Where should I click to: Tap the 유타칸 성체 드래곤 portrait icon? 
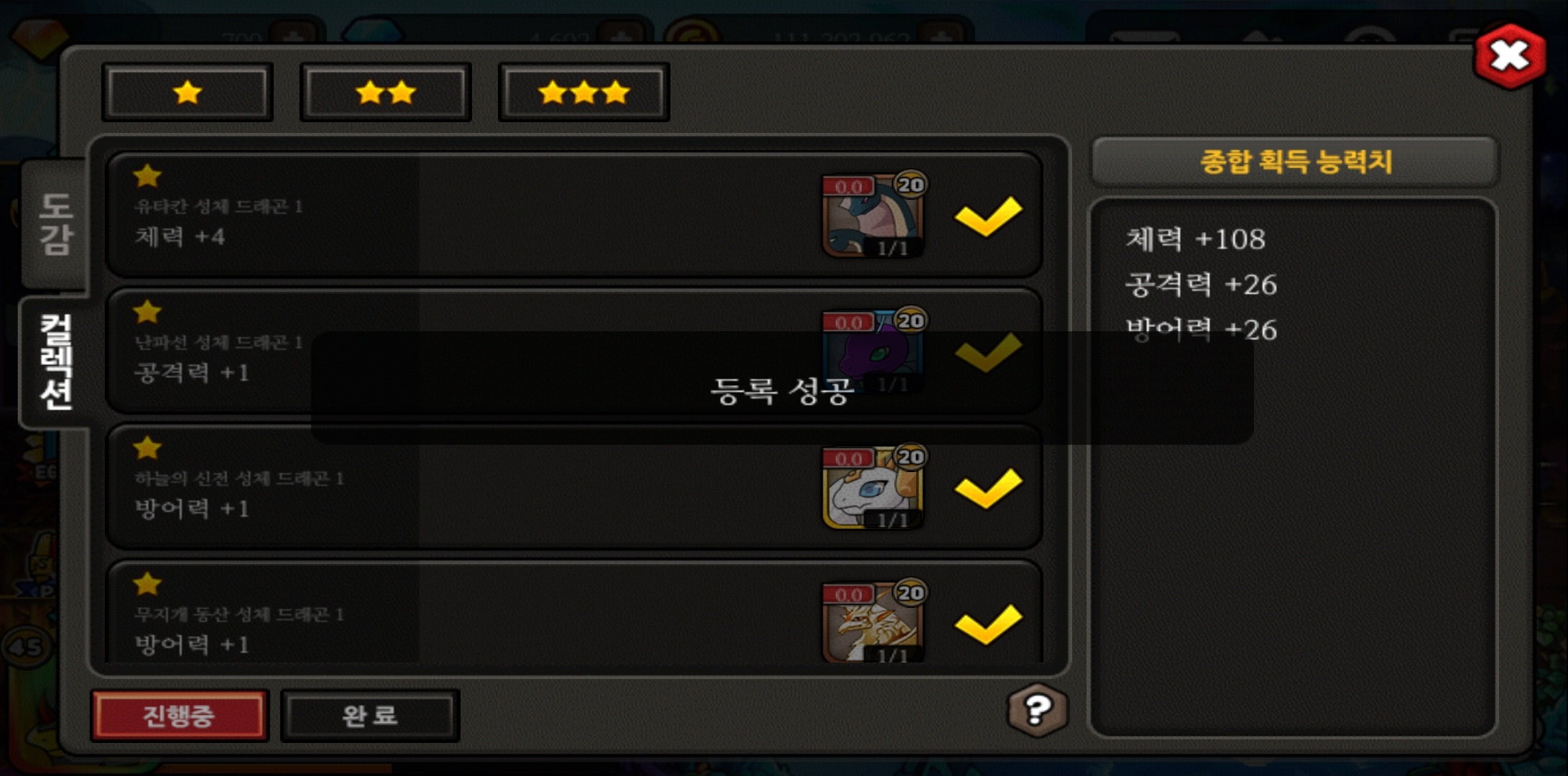click(x=874, y=215)
